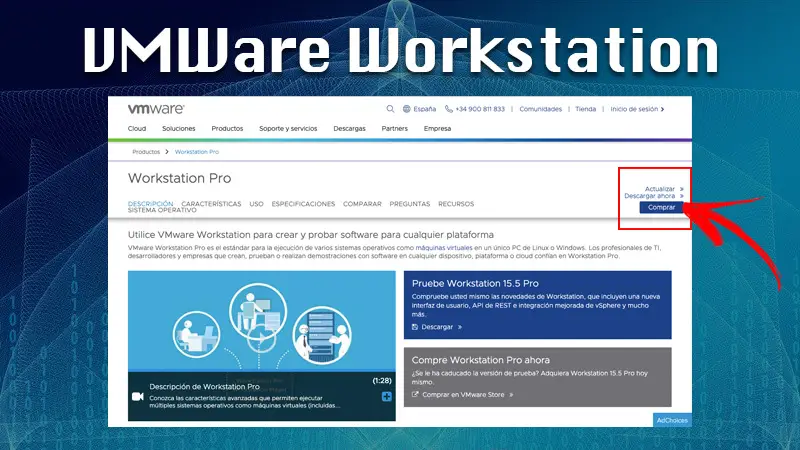Open the Partners menu
Screen dimensions: 800x450
click(x=394, y=129)
